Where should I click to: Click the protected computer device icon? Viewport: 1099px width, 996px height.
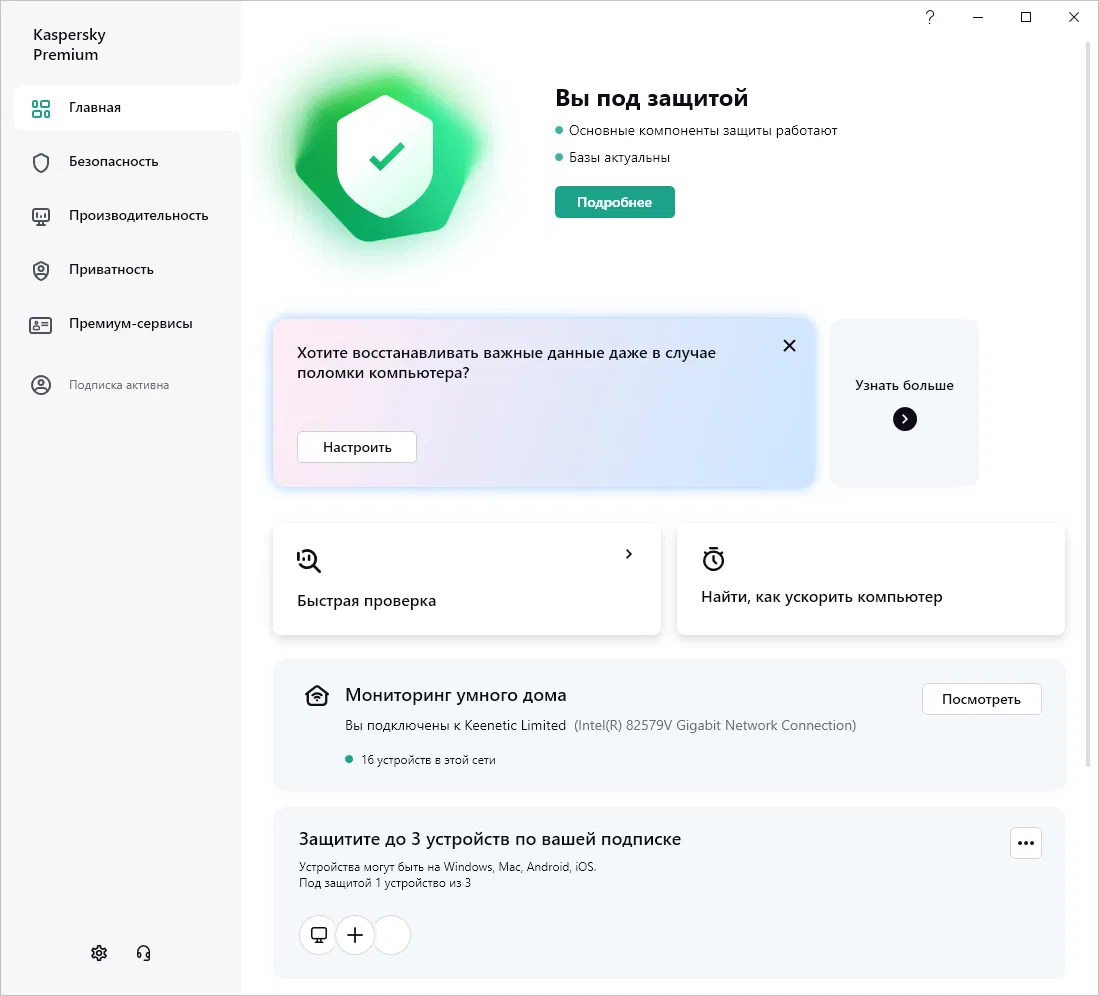319,935
